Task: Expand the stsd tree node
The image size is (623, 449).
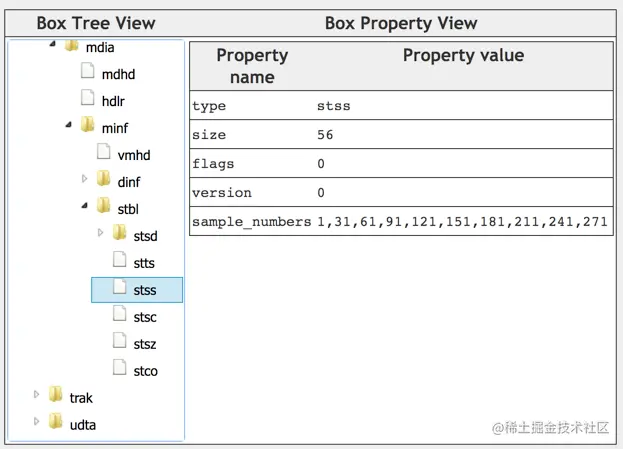Action: [100, 232]
